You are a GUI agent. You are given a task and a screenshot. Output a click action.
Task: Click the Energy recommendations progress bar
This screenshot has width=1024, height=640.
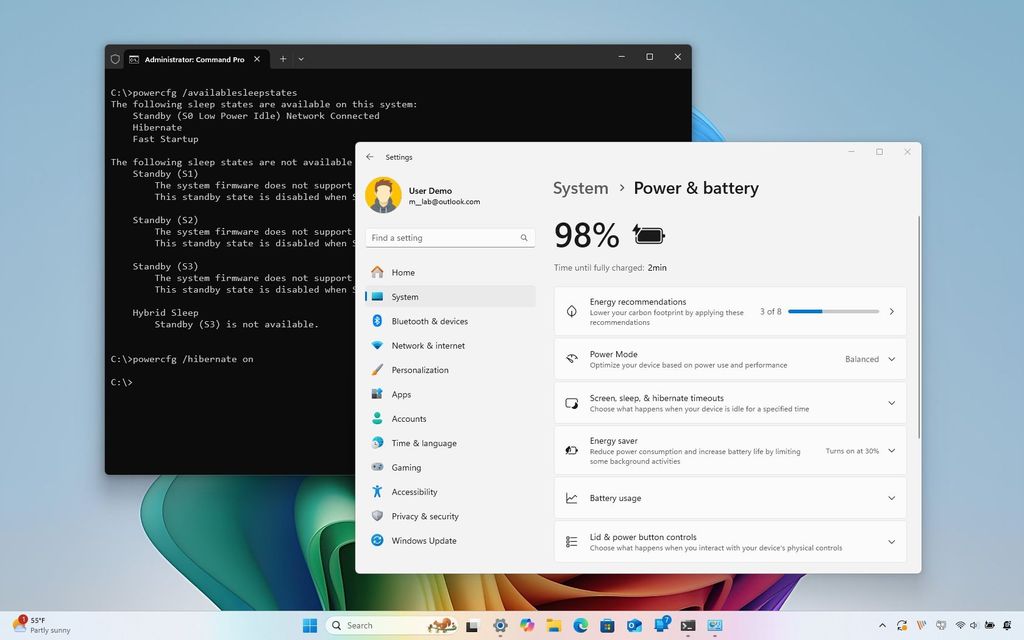pos(833,311)
